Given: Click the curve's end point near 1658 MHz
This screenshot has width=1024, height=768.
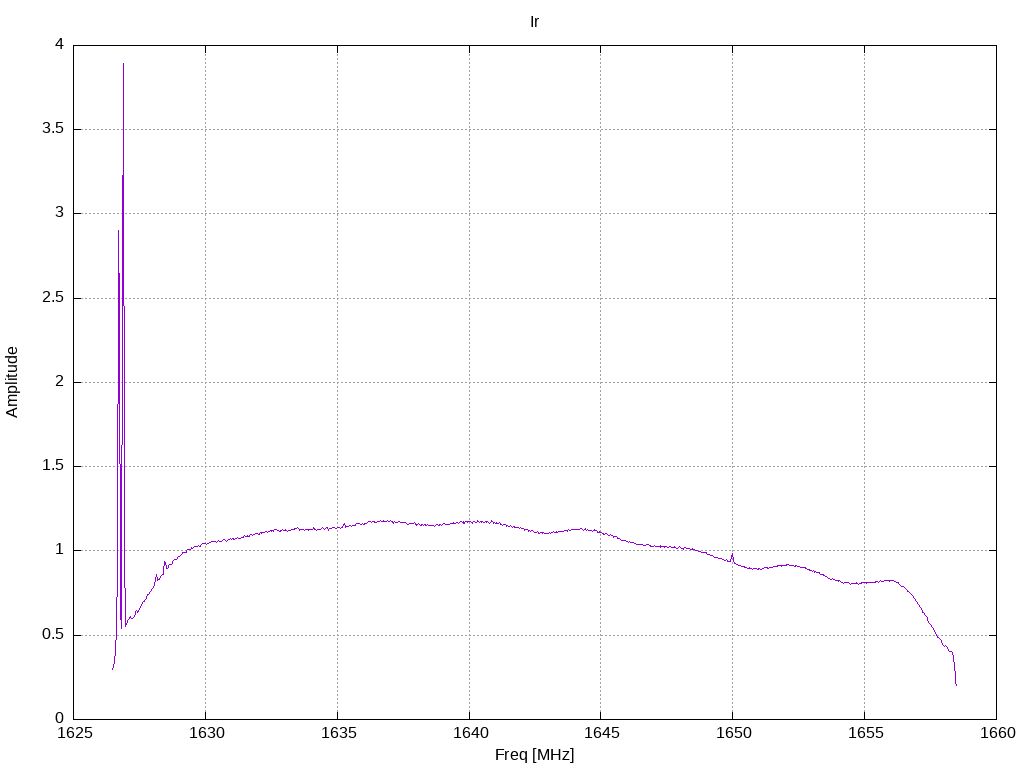Looking at the screenshot, I should click(956, 684).
